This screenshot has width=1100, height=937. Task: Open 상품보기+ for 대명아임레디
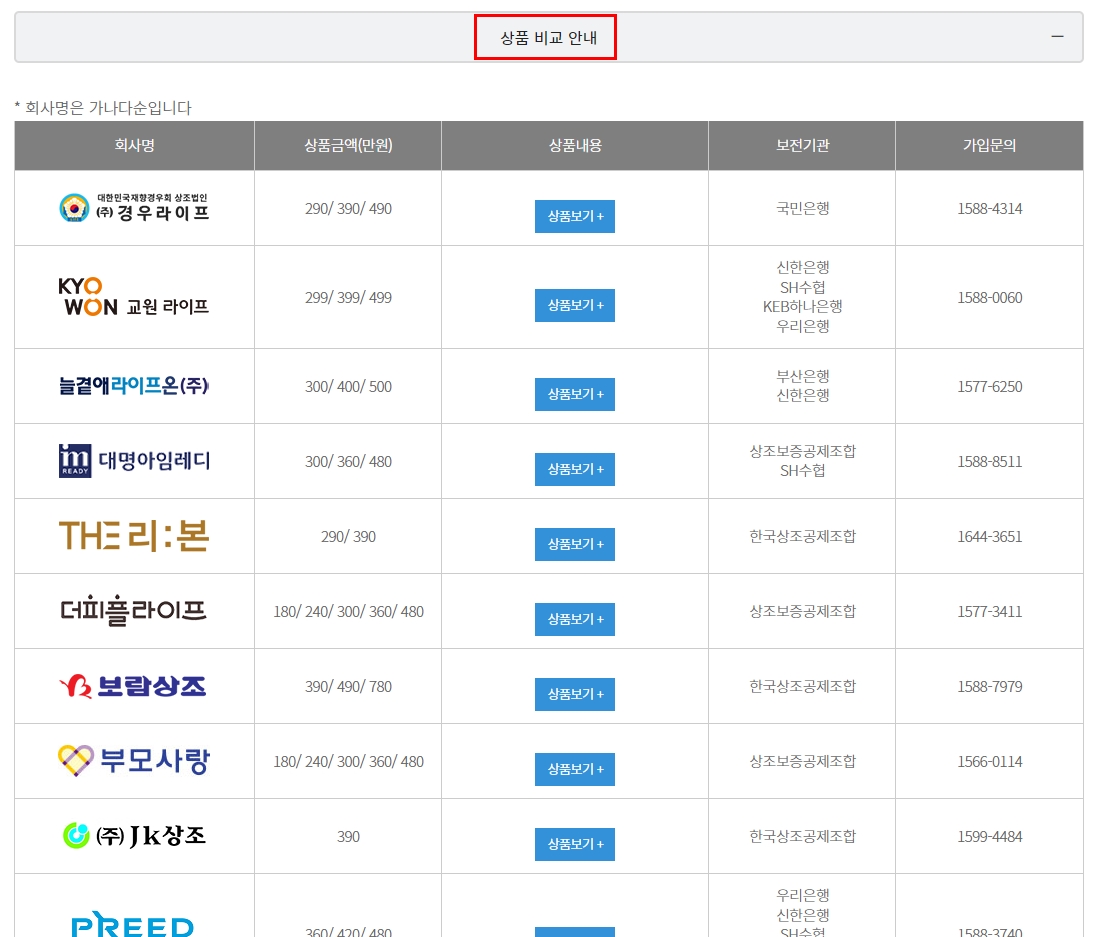[575, 469]
